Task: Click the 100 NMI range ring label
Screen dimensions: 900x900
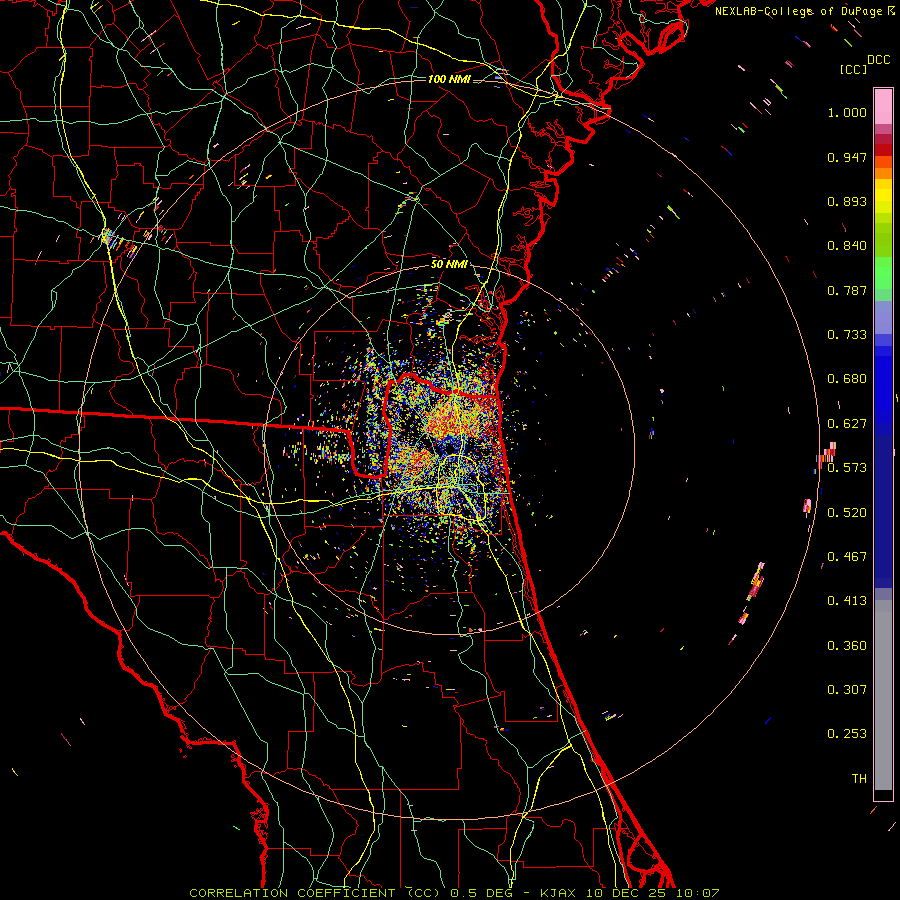Action: pyautogui.click(x=449, y=79)
